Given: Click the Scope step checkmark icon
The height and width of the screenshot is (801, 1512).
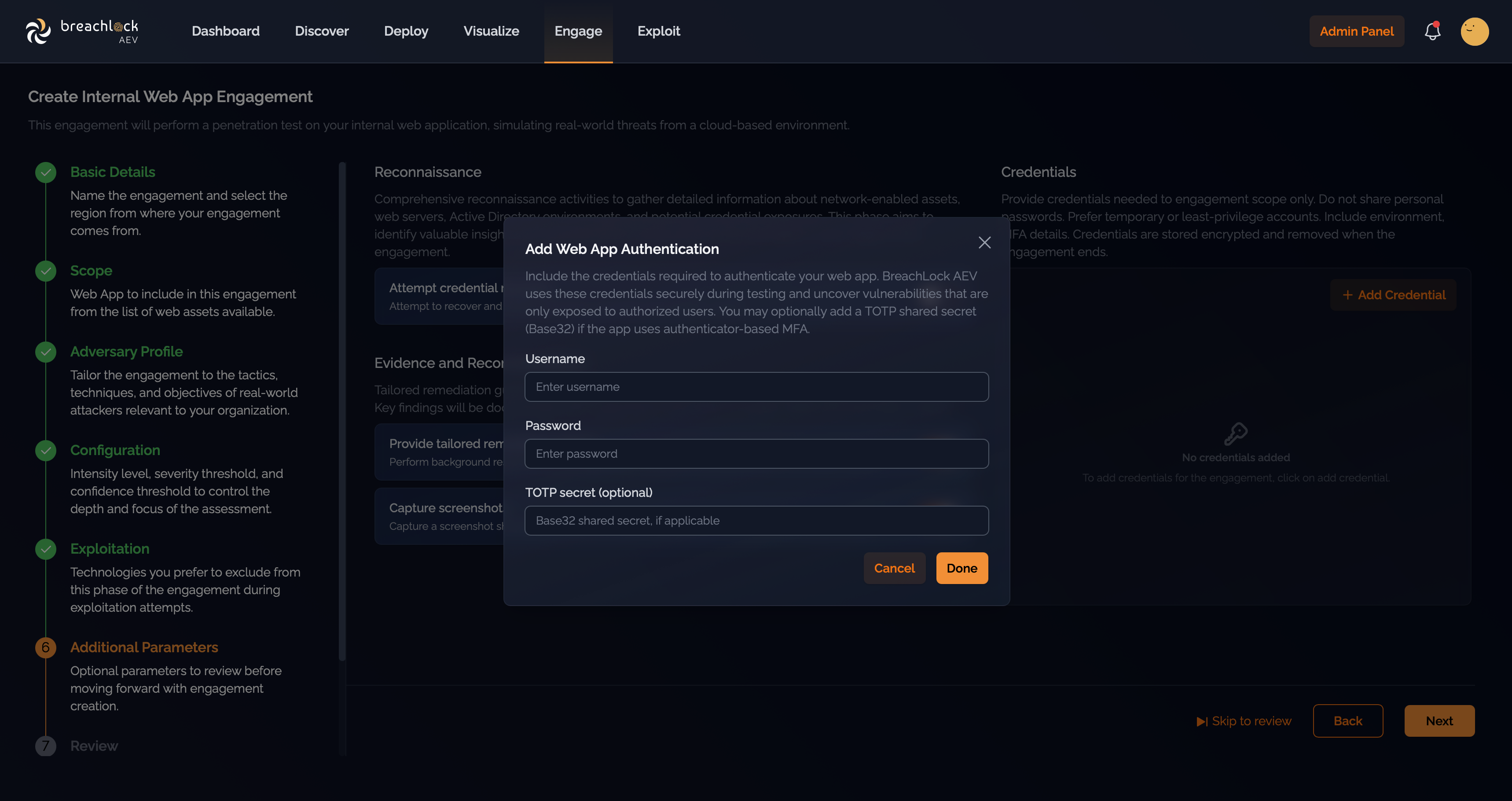Looking at the screenshot, I should click(46, 271).
